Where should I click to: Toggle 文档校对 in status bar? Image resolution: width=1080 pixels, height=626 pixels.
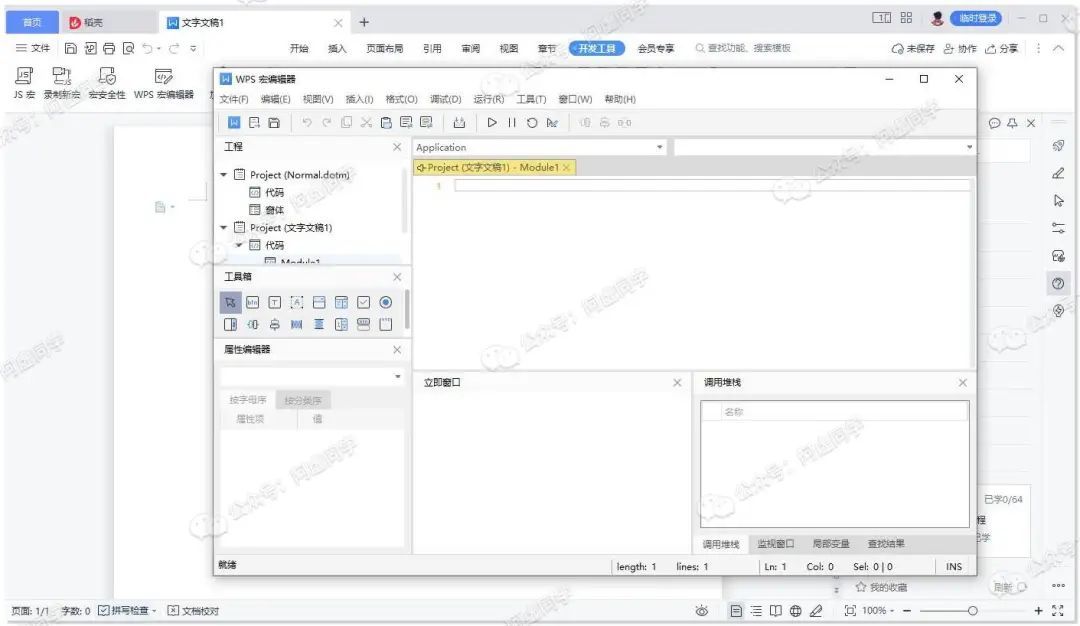194,611
